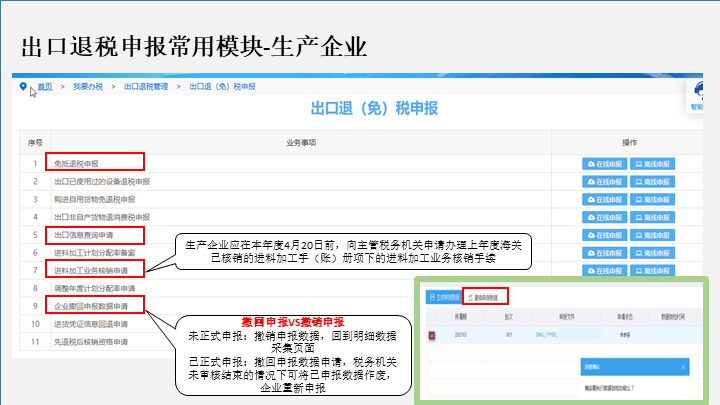Select 购进自用货物免退税申报 item
720x405 pixels.
95,199
